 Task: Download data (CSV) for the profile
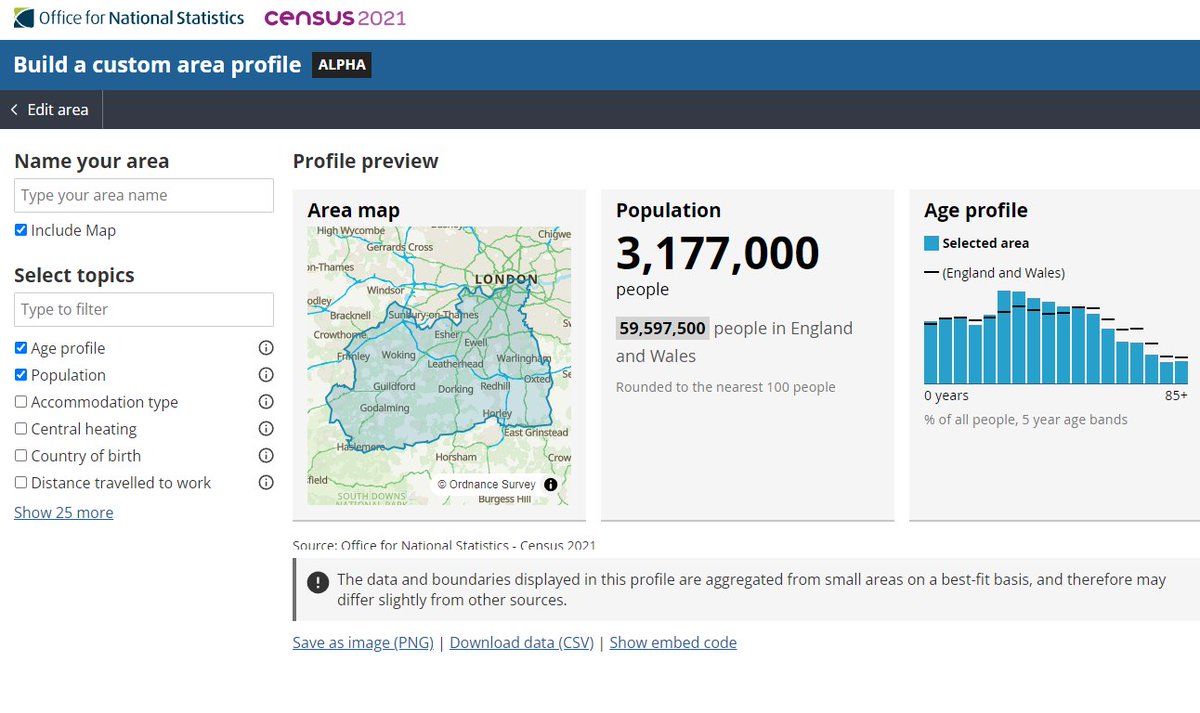point(520,642)
